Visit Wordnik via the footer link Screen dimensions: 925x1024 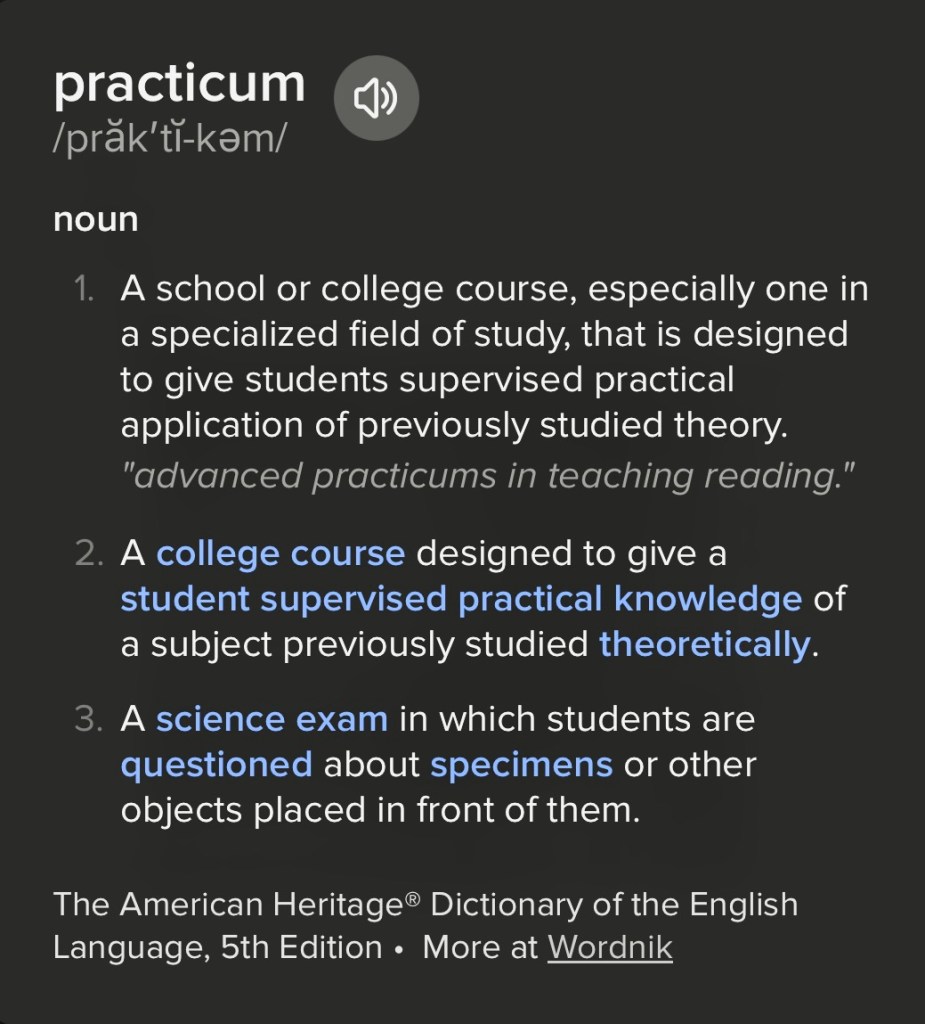[610, 947]
